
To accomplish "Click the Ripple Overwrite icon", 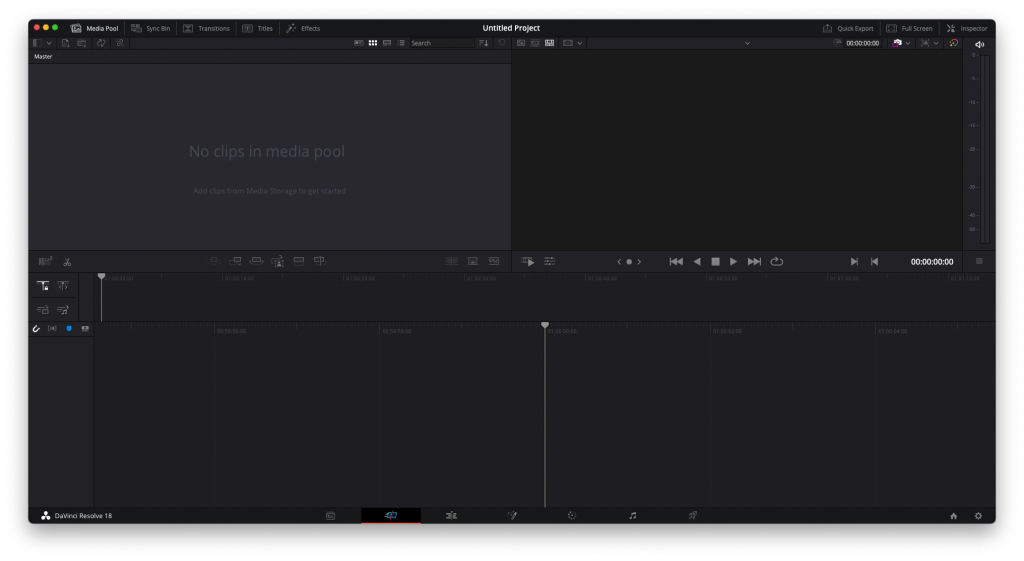I will (257, 261).
